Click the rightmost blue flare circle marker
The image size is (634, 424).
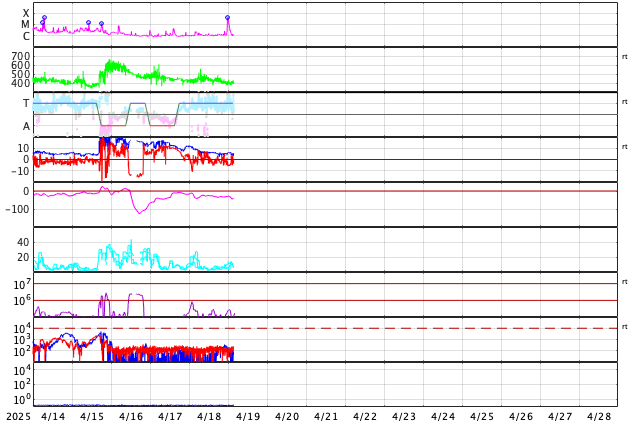point(227,18)
